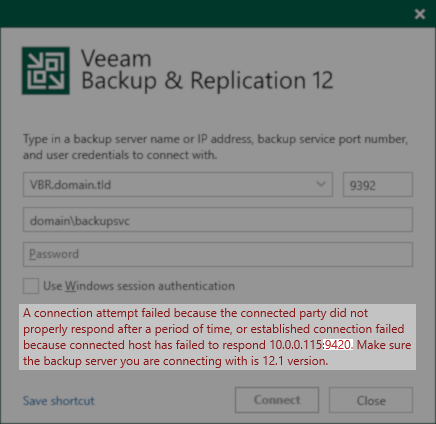The image size is (436, 424).
Task: Select the highlighted 9420 port in the error
Action: (337, 345)
